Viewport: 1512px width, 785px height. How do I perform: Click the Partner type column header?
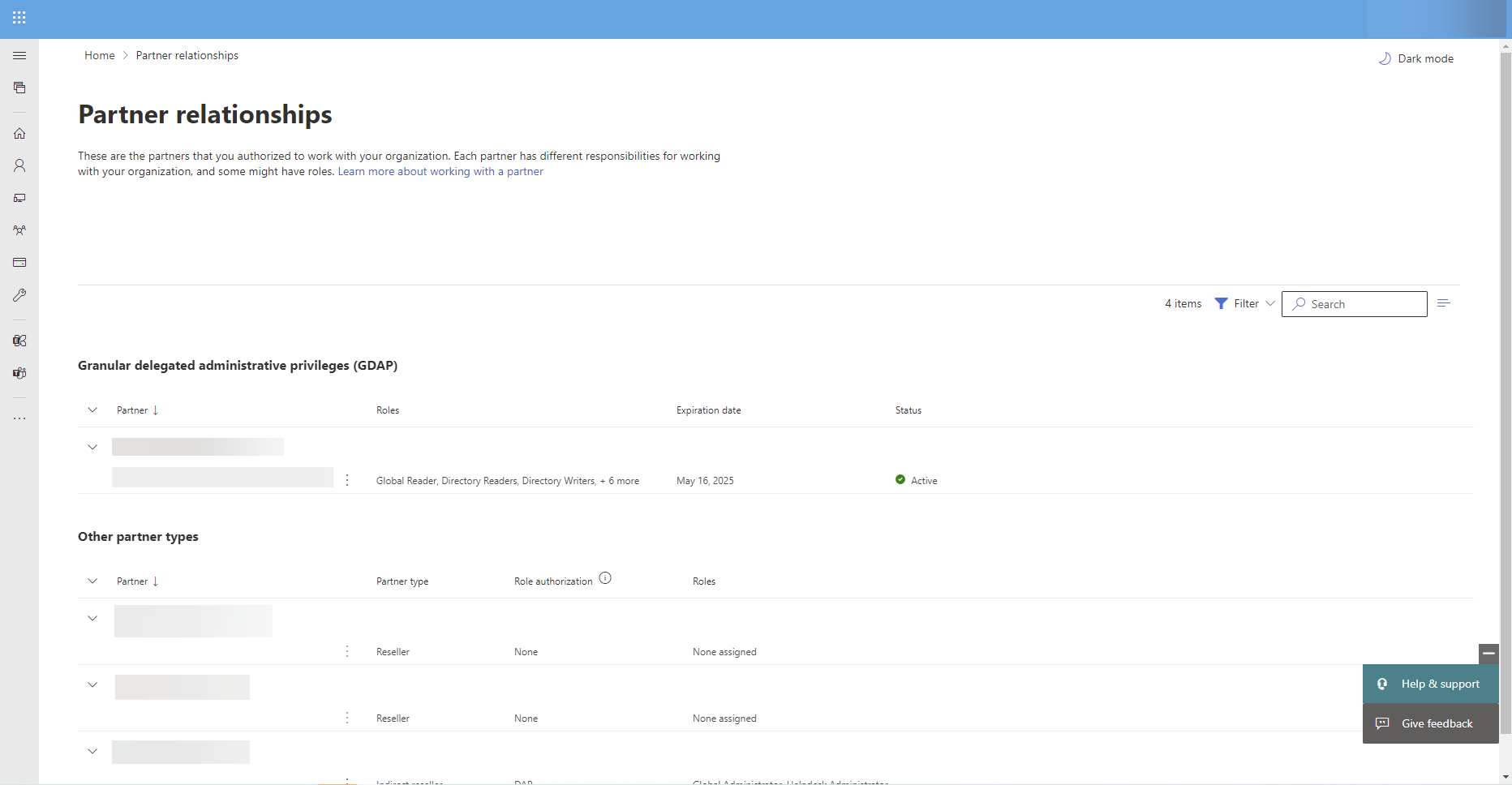coord(402,581)
